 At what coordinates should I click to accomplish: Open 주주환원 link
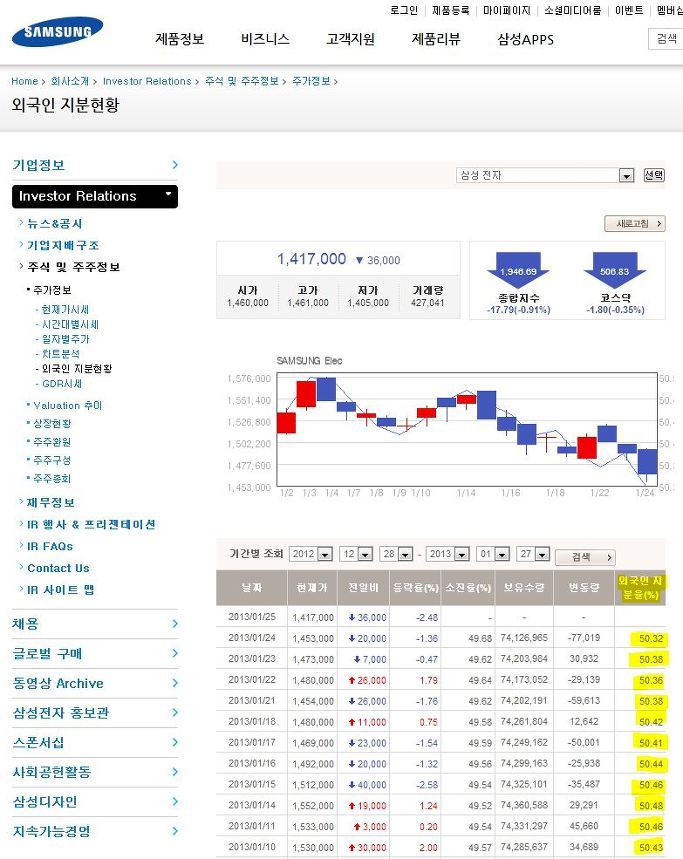tap(52, 442)
